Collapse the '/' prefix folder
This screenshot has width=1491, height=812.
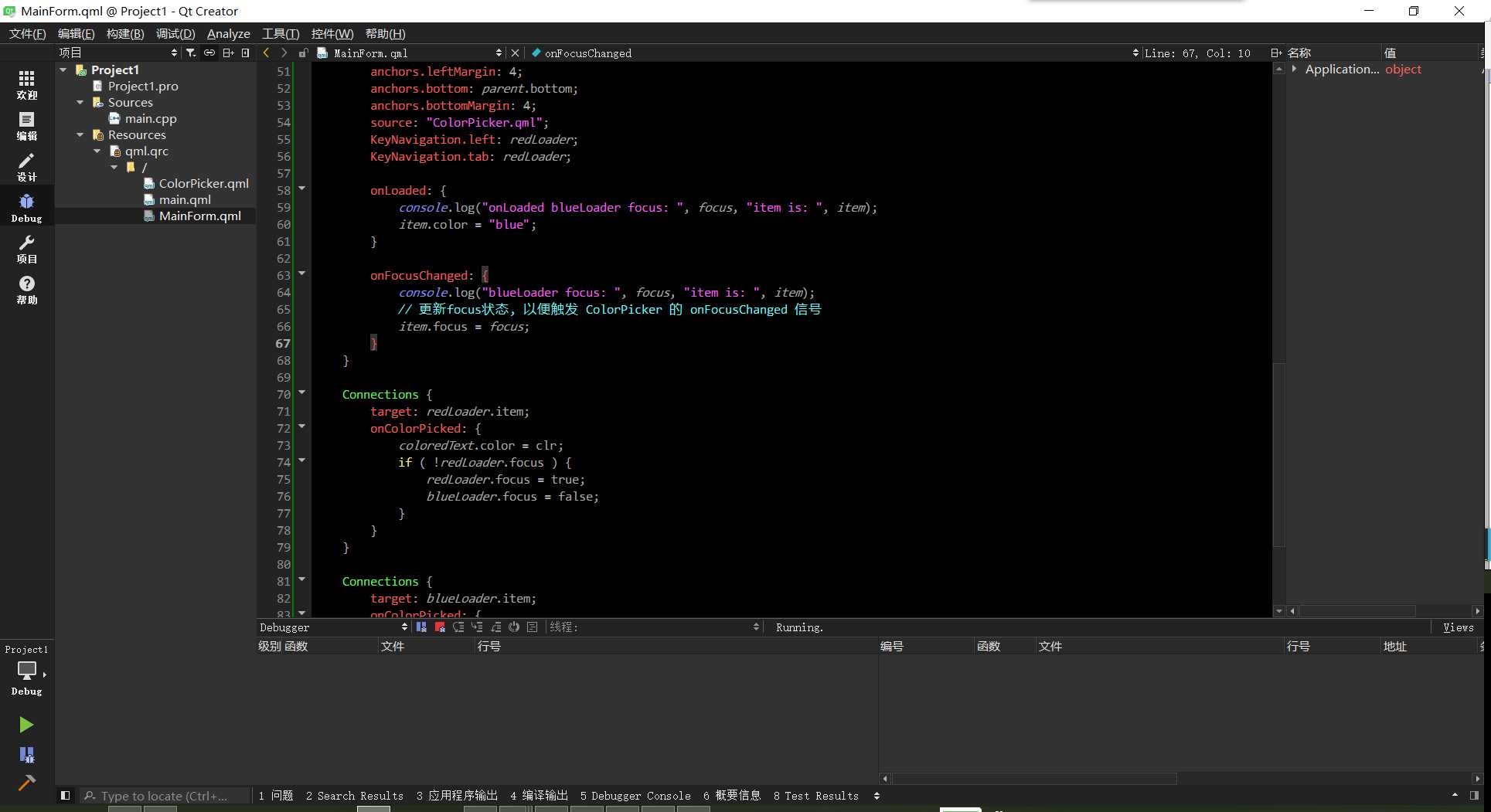pos(114,167)
